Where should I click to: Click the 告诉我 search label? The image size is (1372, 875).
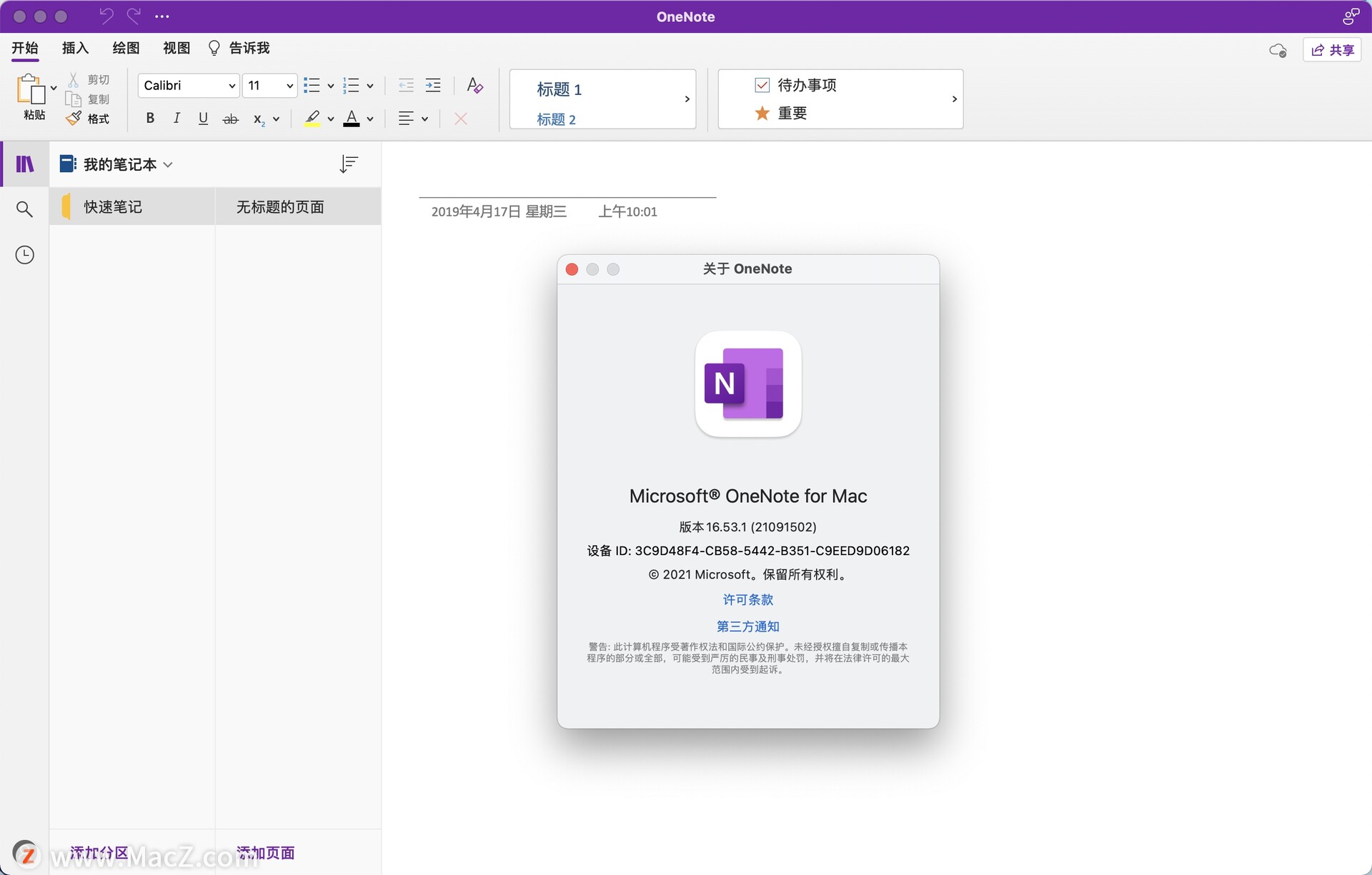pos(249,48)
